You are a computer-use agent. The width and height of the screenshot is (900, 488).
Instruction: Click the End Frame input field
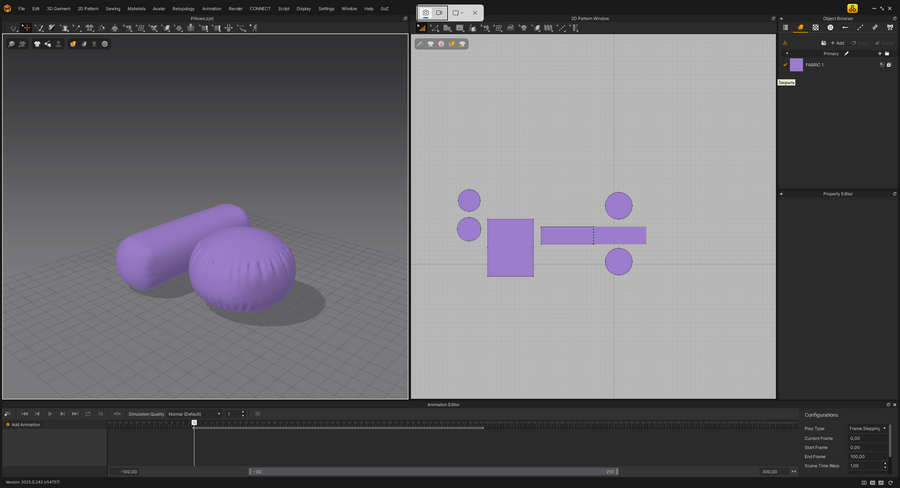click(866, 456)
